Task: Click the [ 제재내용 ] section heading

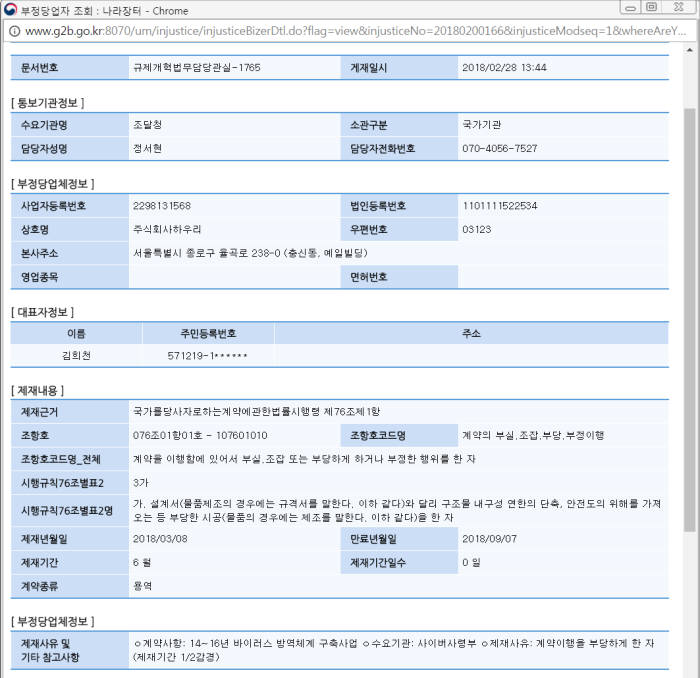Action: (38, 391)
